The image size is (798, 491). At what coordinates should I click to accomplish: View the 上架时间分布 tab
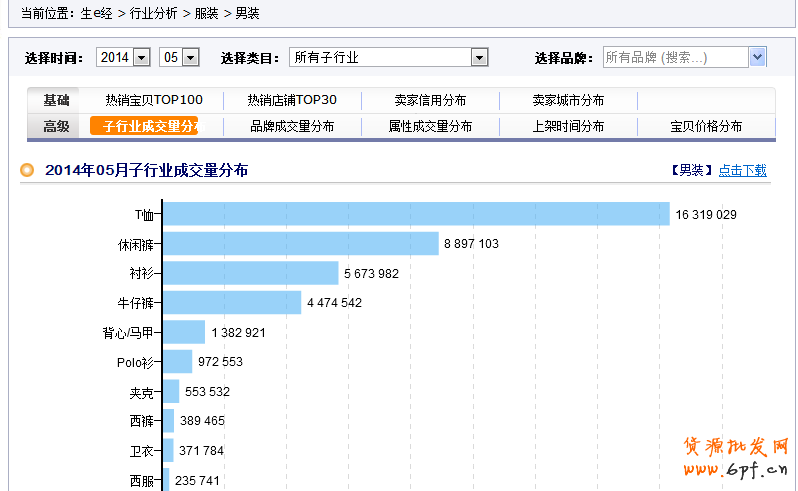click(568, 126)
